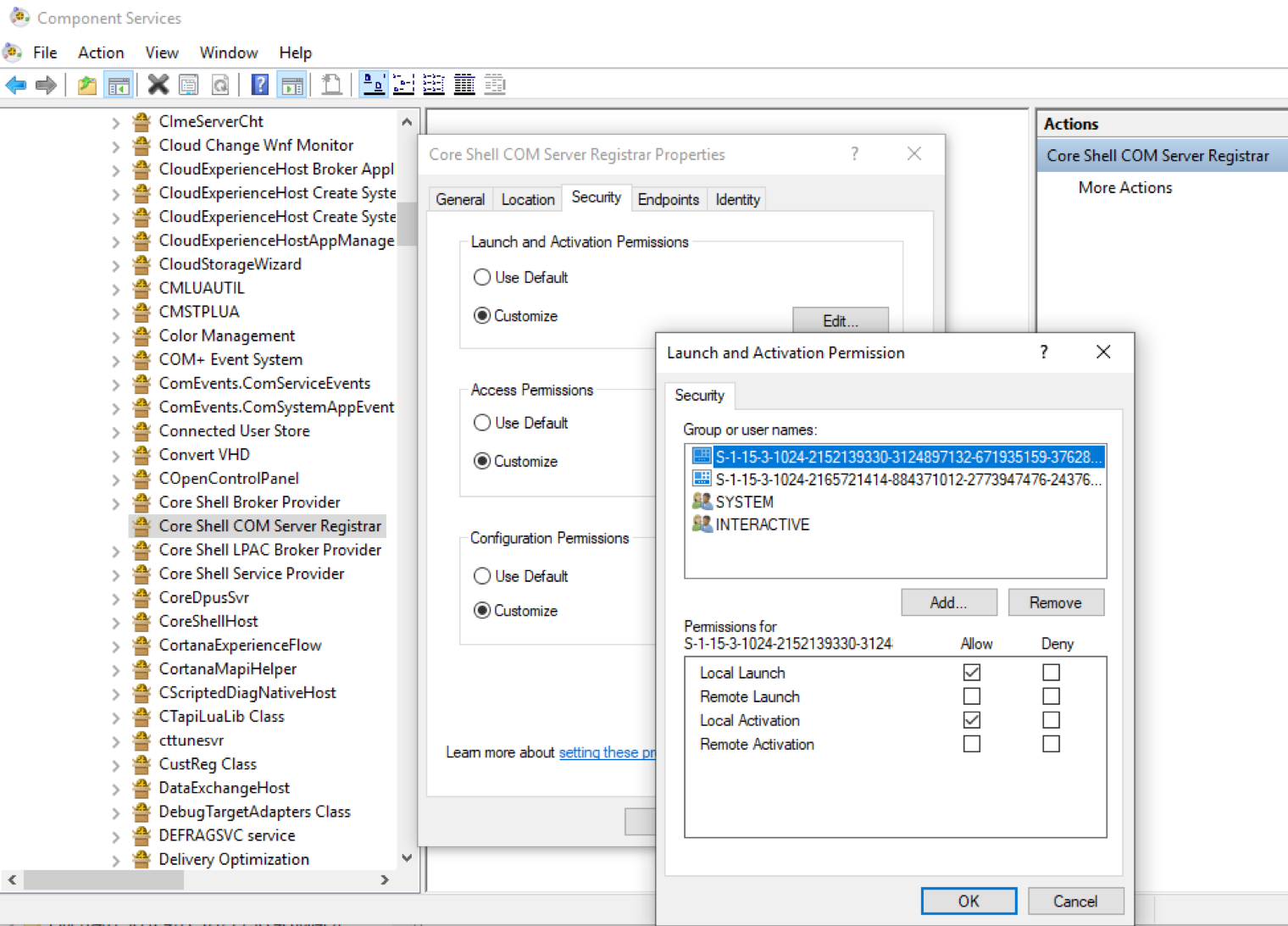Toggle the Action pane toolbar icon
The width and height of the screenshot is (1288, 926).
pyautogui.click(x=291, y=85)
